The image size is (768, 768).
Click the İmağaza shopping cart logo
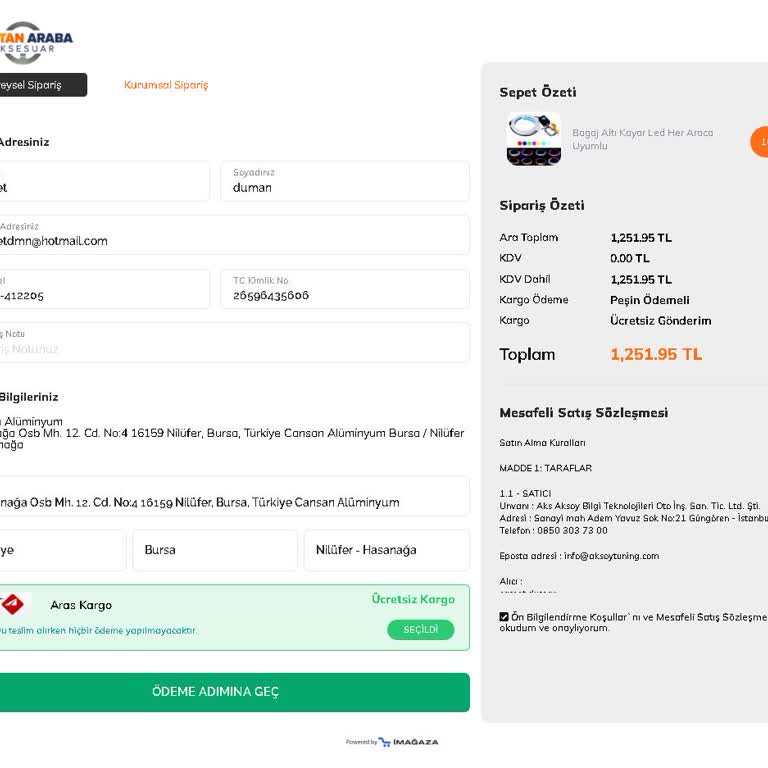coord(385,742)
